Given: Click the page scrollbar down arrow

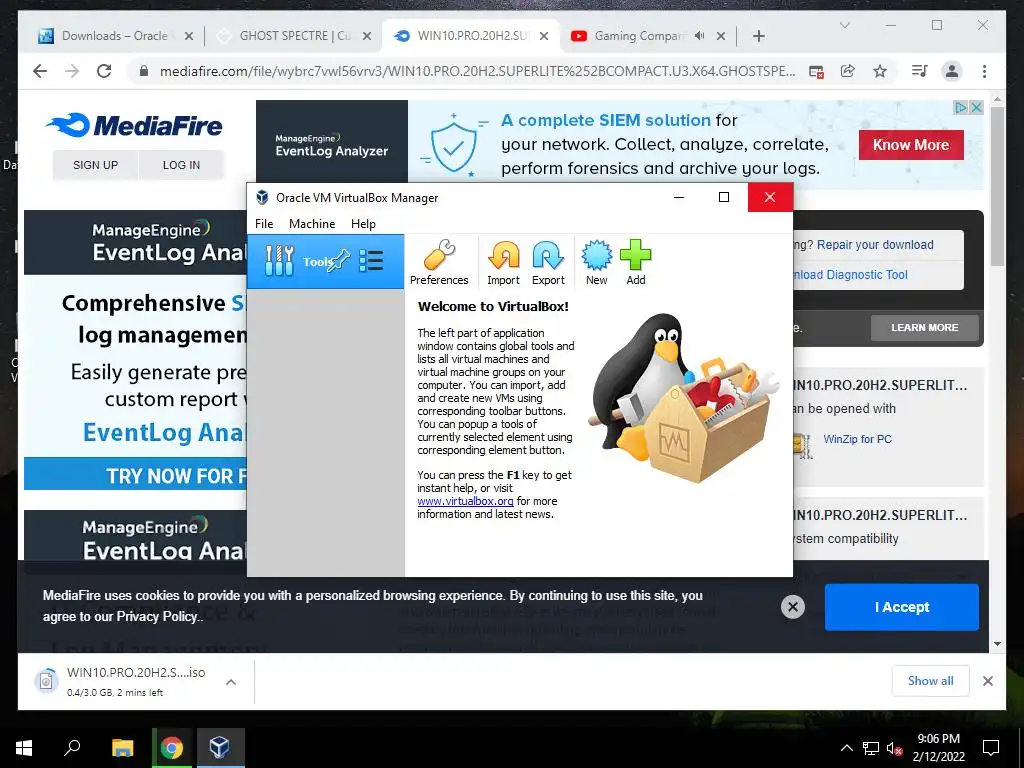Looking at the screenshot, I should [997, 644].
